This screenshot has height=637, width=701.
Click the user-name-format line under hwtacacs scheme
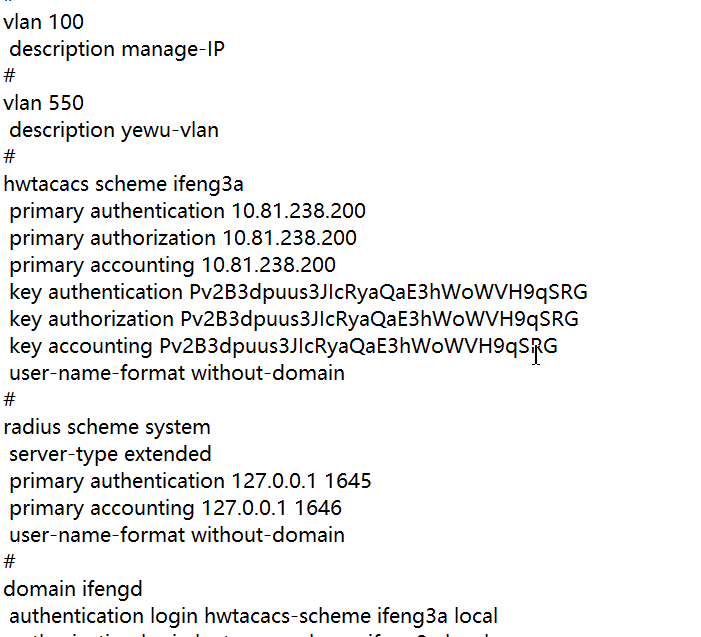[x=177, y=373]
